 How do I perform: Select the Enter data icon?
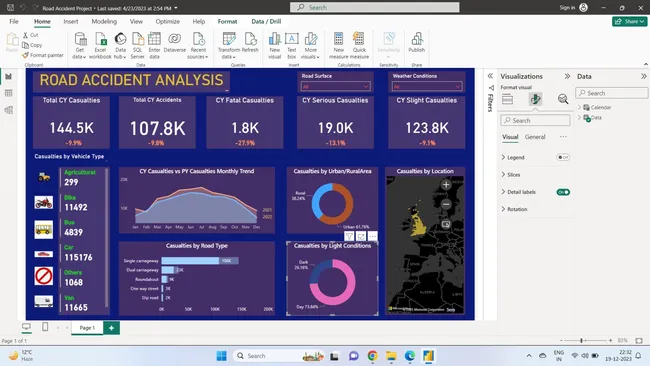154,46
